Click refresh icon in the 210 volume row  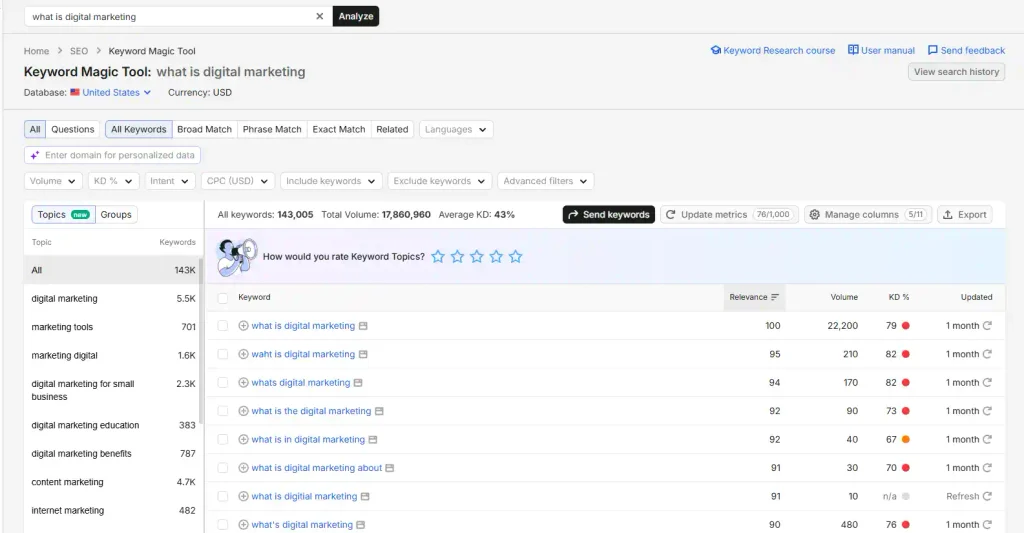click(987, 354)
